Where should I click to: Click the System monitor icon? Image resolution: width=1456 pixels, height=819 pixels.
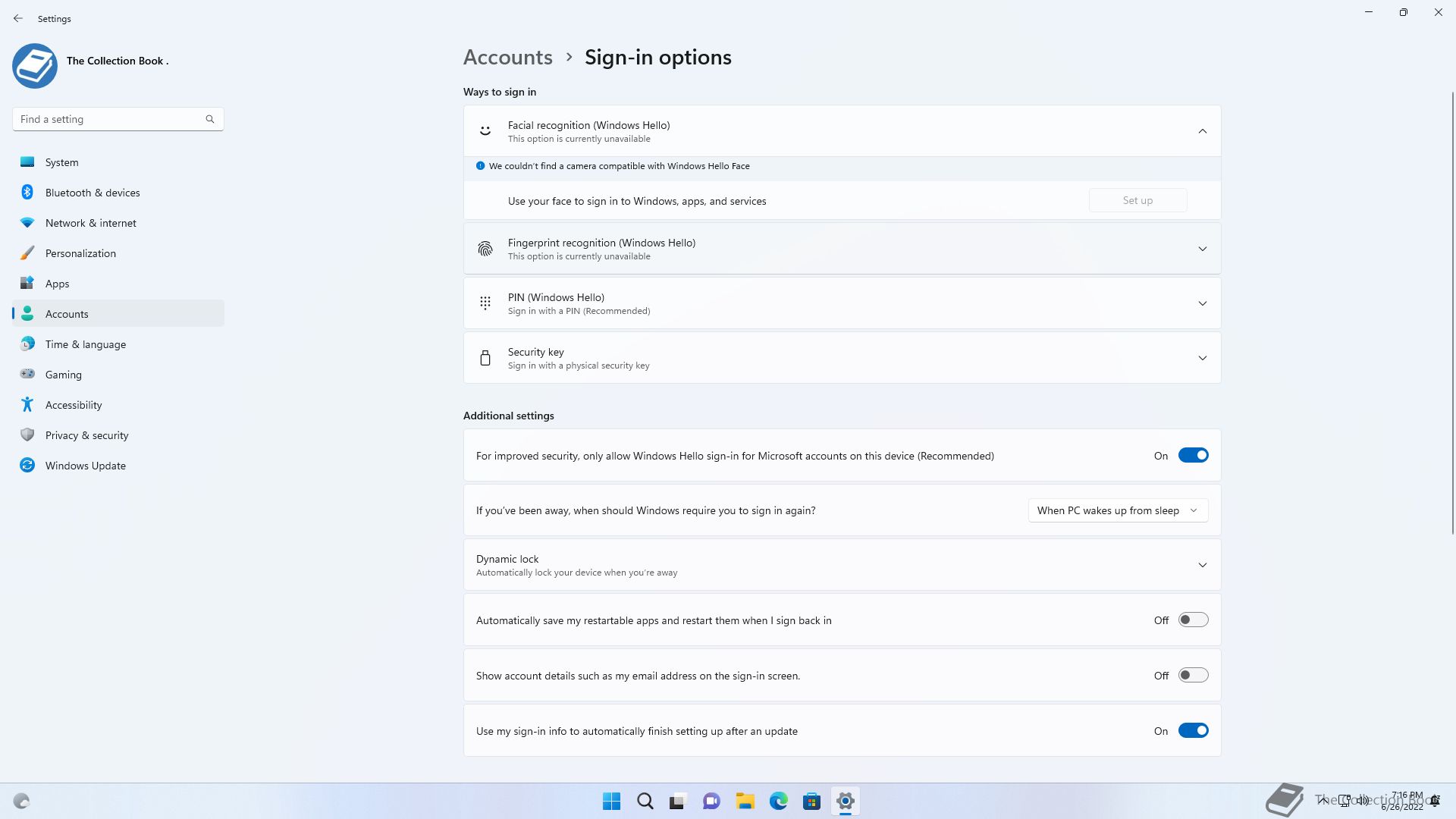click(x=27, y=162)
